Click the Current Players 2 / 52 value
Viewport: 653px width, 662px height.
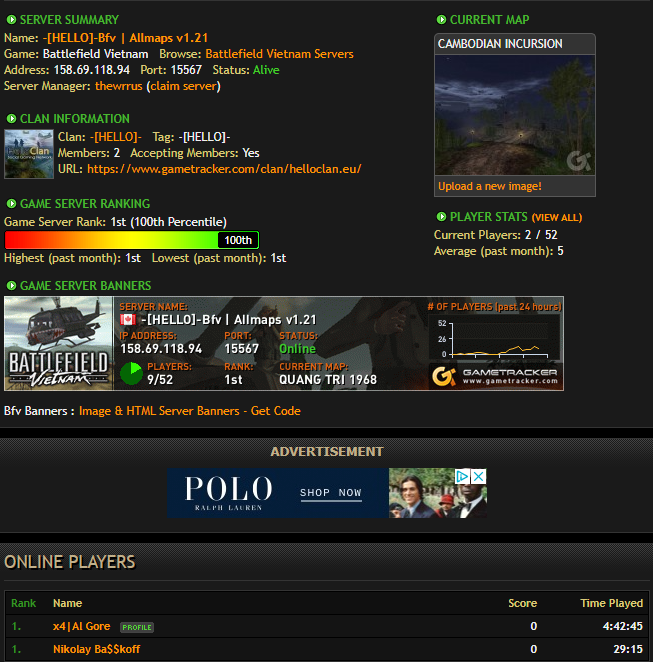[541, 235]
